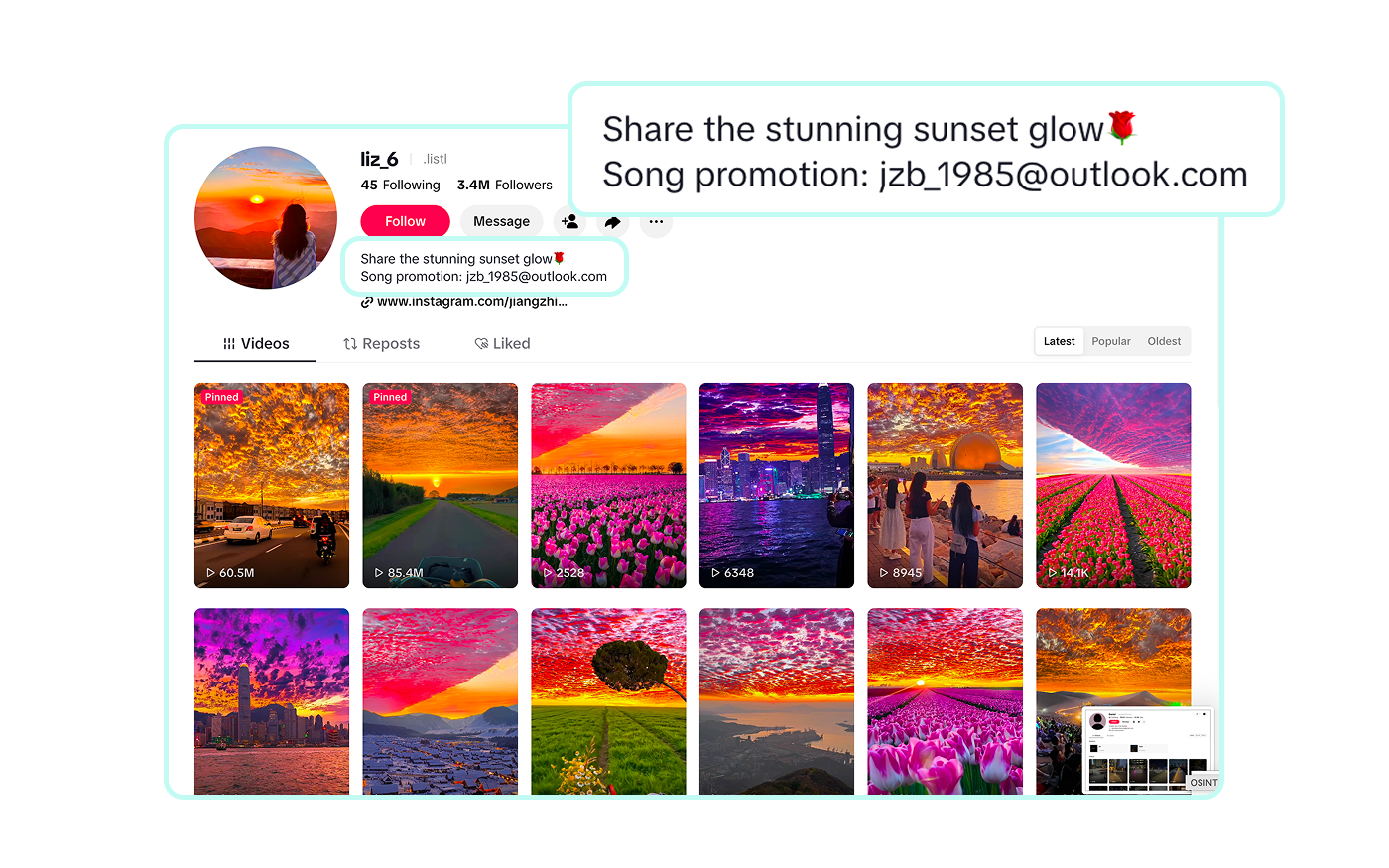Screen dimensions: 1389x868
Task: Select the Oldest sort option
Action: (1164, 341)
